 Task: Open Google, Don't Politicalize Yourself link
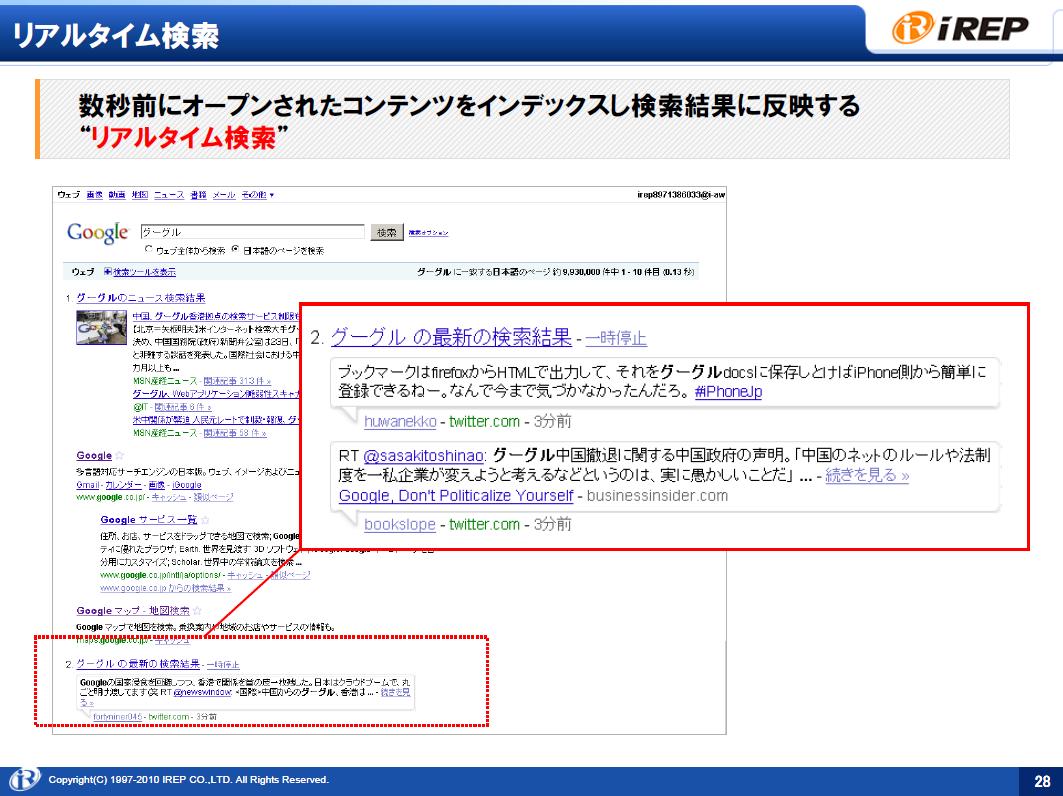[456, 496]
